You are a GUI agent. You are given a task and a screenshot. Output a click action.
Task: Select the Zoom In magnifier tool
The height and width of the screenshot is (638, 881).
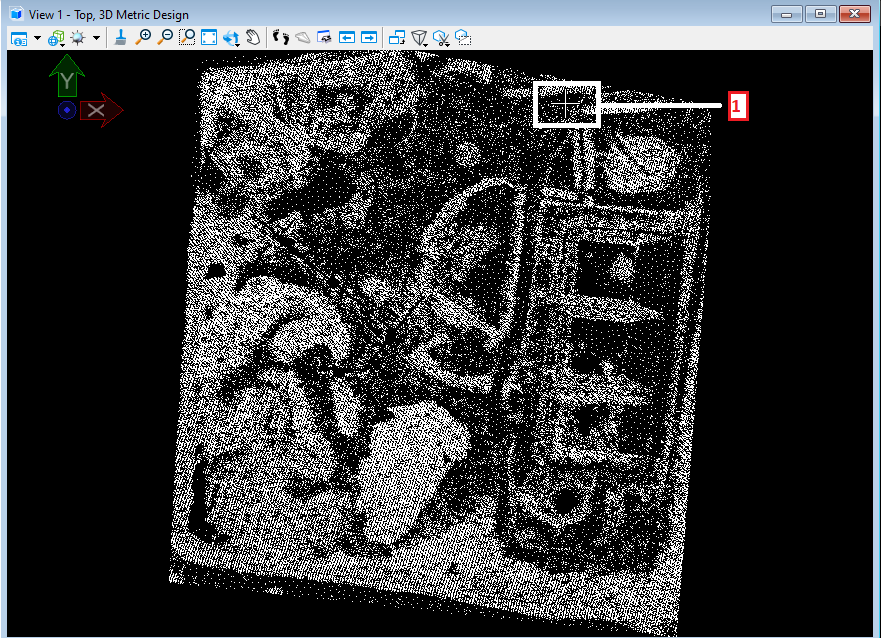143,38
